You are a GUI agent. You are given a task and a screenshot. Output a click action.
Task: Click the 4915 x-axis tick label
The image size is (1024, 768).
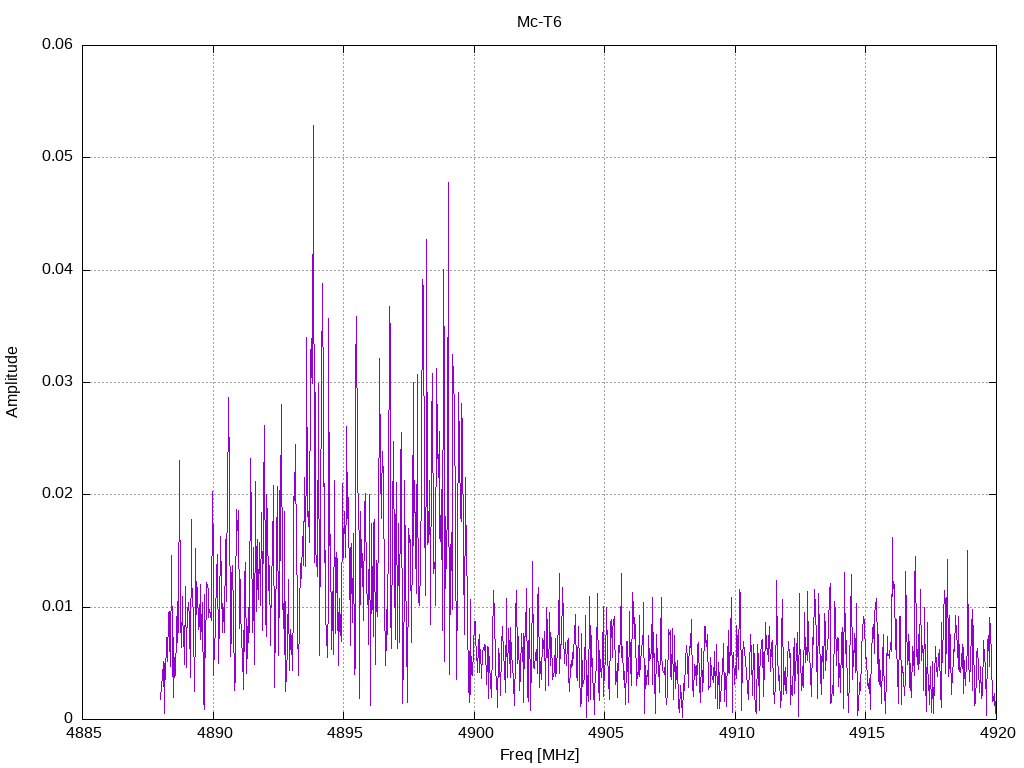[x=866, y=733]
